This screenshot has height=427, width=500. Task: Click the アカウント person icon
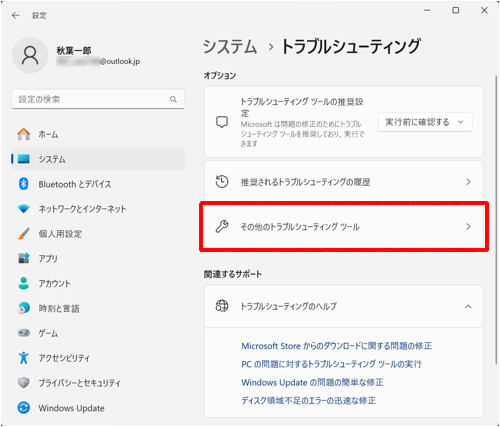[x=24, y=283]
